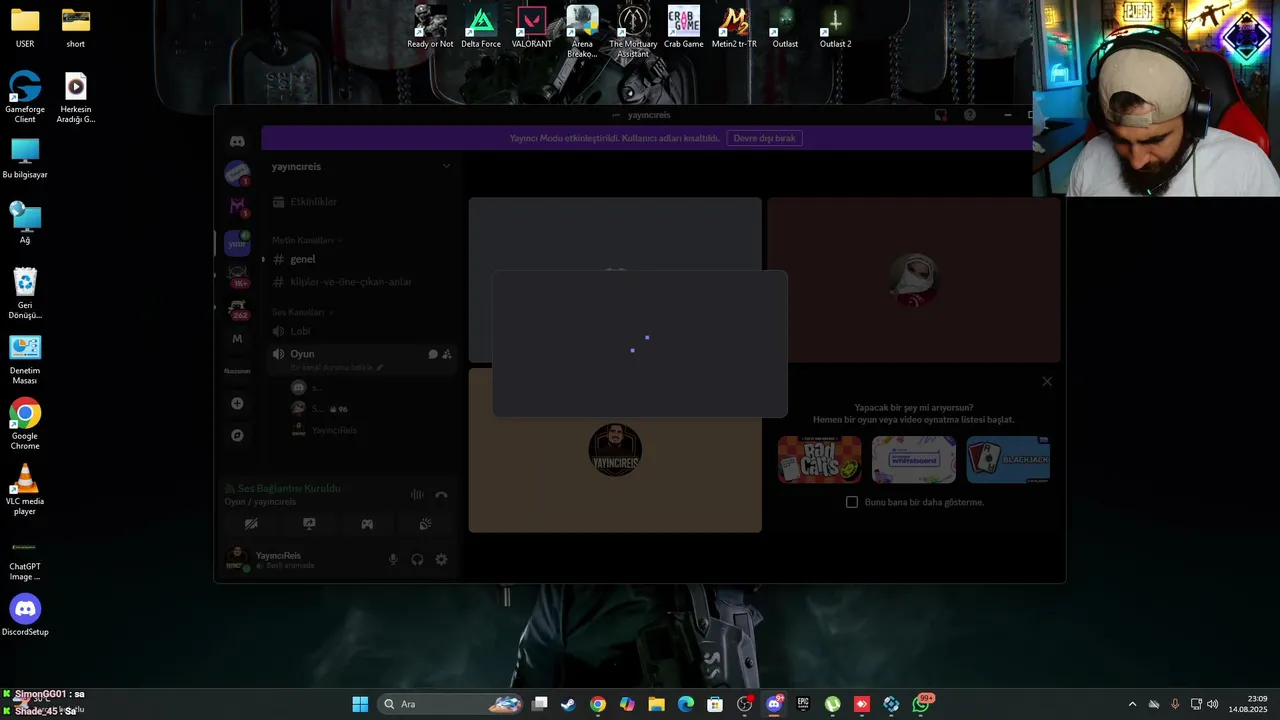
Task: Expand yayıncıreis server dropdown
Action: tap(446, 166)
